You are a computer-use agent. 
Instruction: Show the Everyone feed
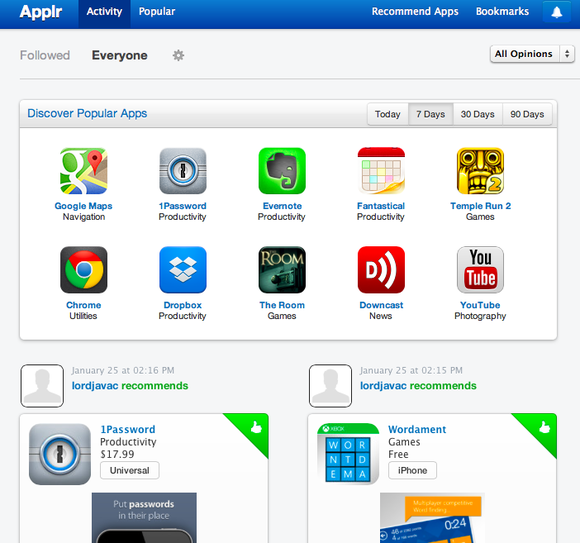119,55
